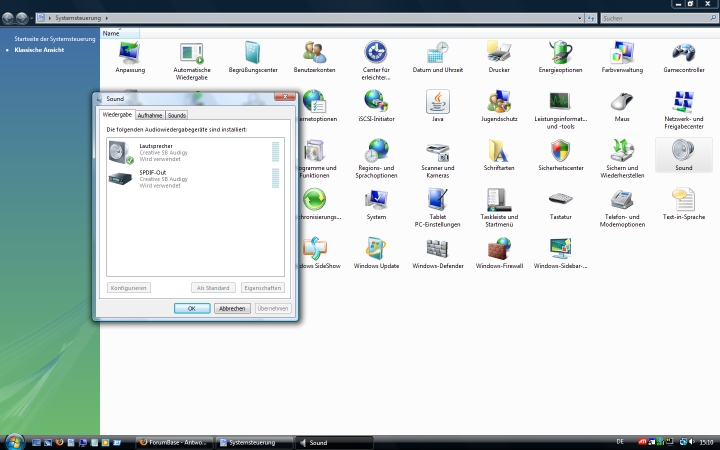Click the Übernehmen button

(x=273, y=309)
